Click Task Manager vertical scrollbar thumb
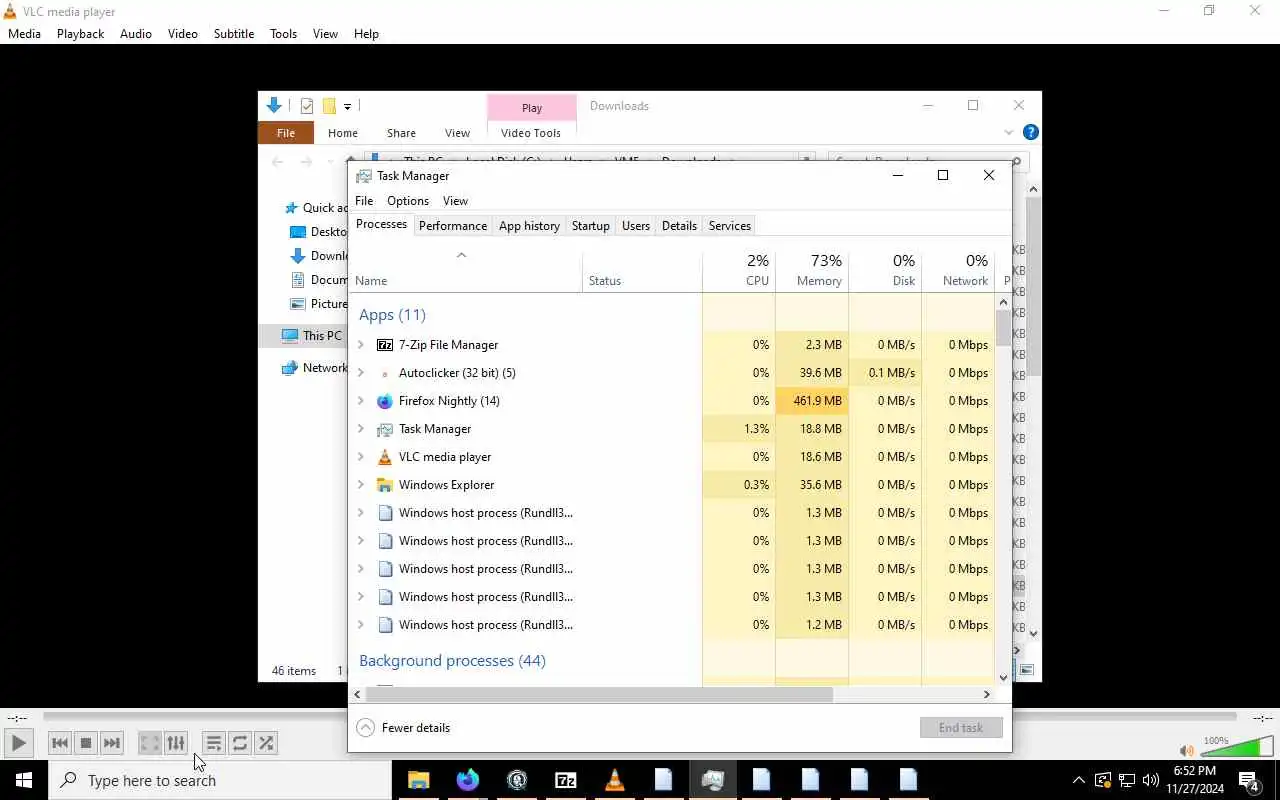This screenshot has height=800, width=1280. (x=1003, y=328)
